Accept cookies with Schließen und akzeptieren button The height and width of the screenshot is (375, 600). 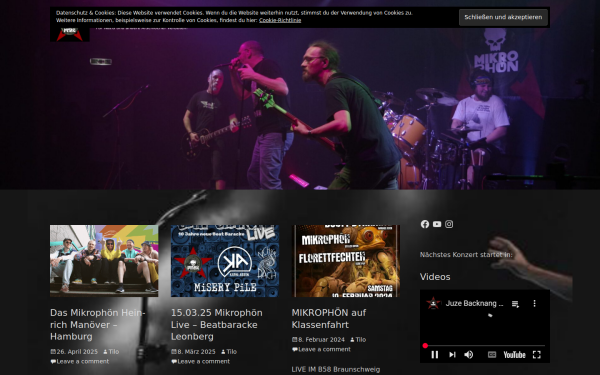point(503,17)
